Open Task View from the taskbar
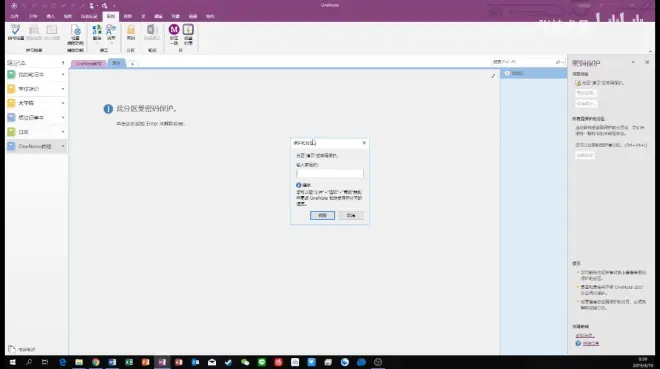The height and width of the screenshot is (369, 660). [45, 362]
